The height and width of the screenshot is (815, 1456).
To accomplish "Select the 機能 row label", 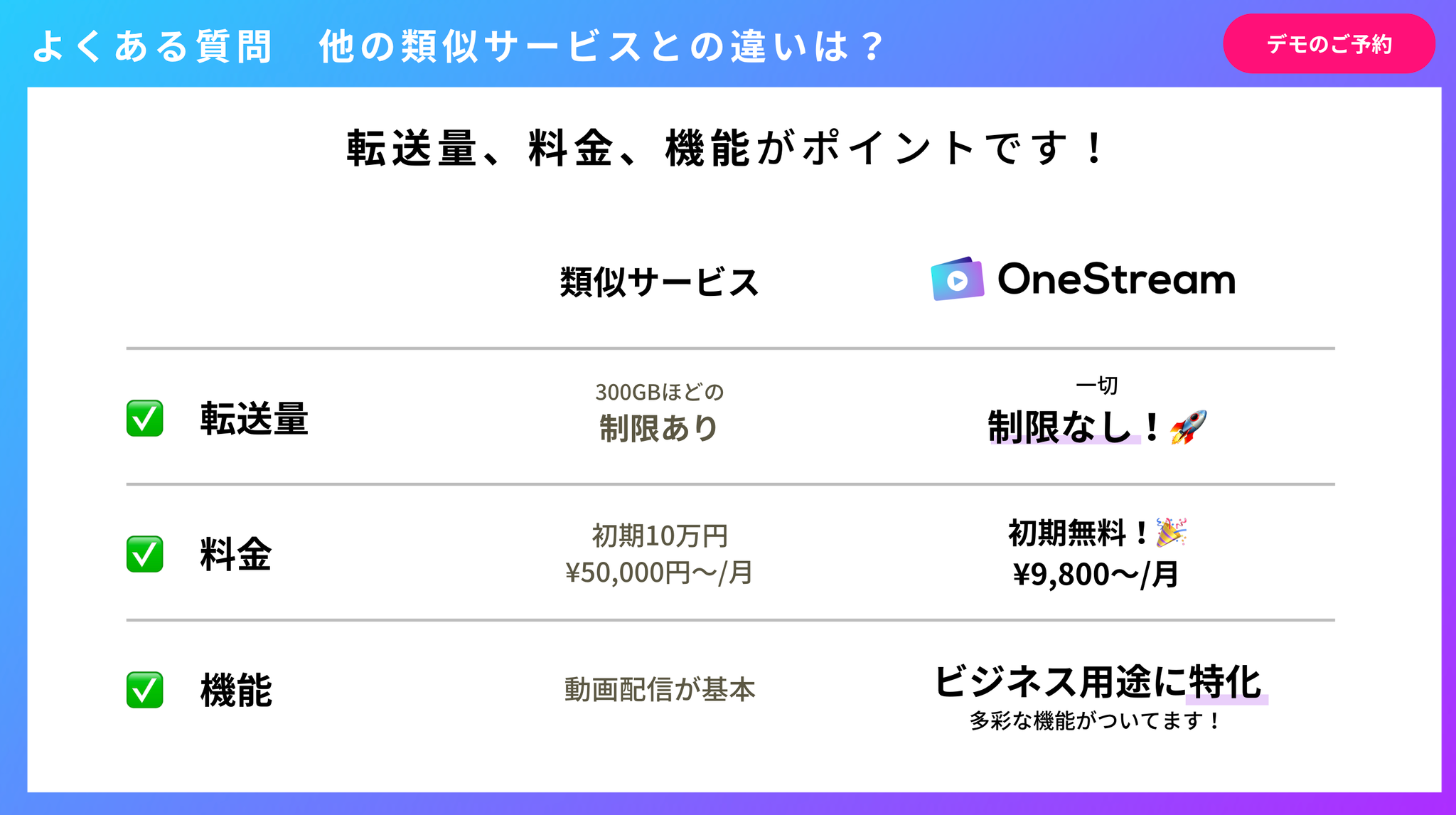I will 235,690.
